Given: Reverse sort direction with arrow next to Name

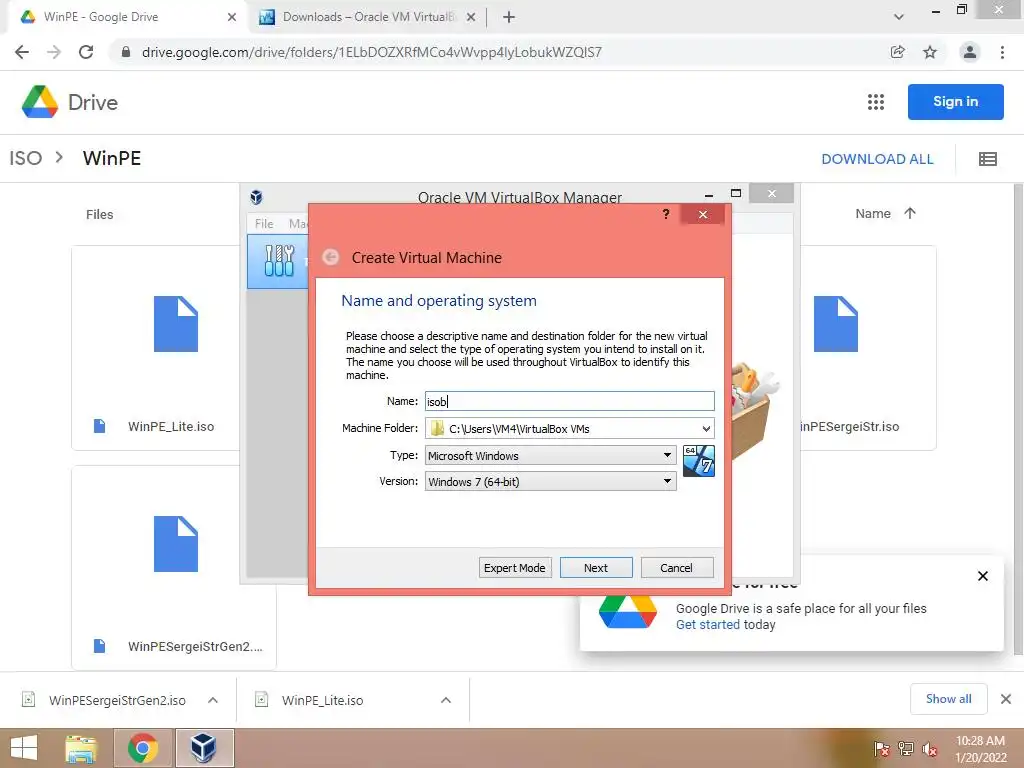Looking at the screenshot, I should point(910,214).
